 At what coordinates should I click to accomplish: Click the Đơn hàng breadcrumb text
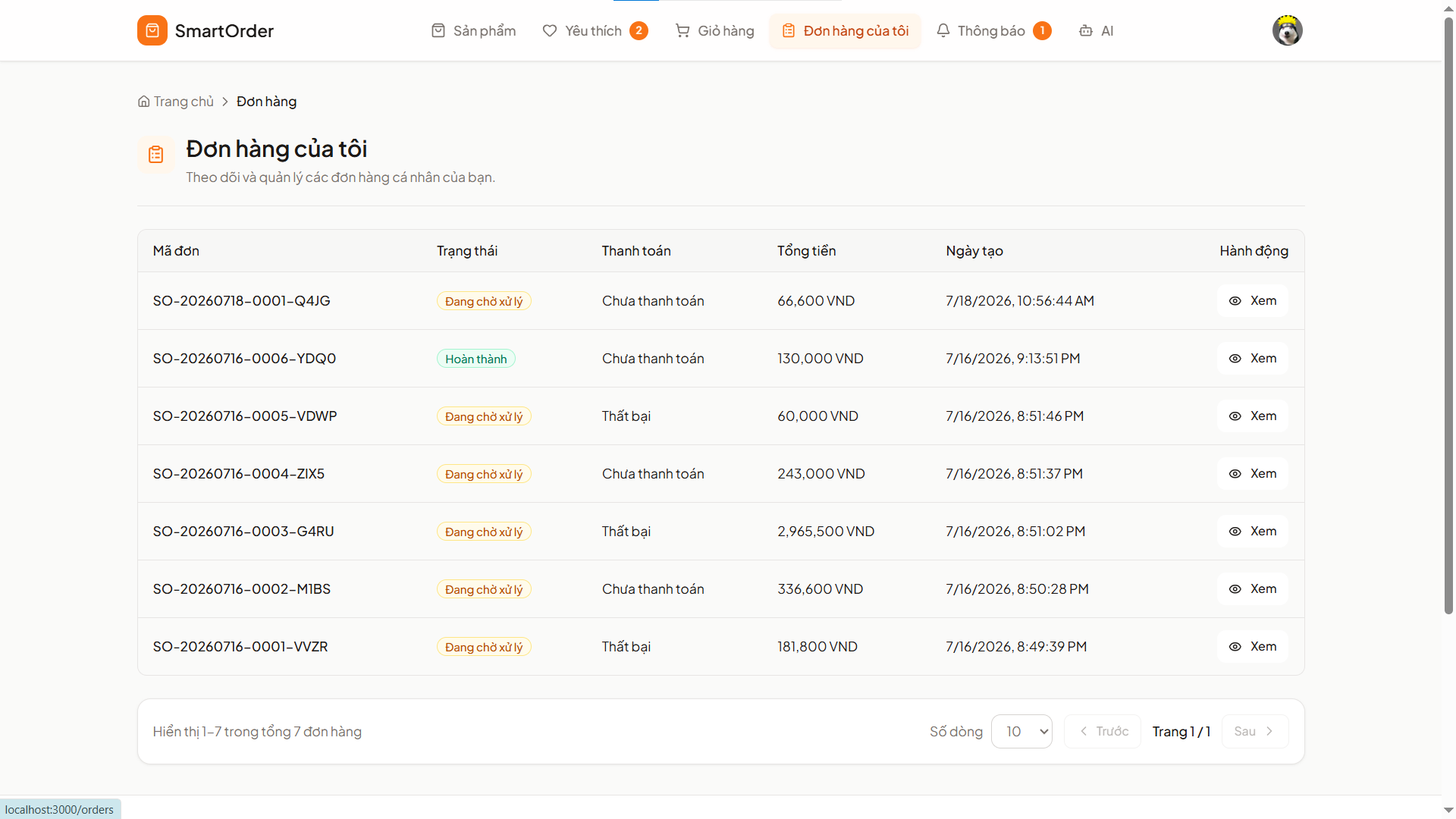[266, 102]
